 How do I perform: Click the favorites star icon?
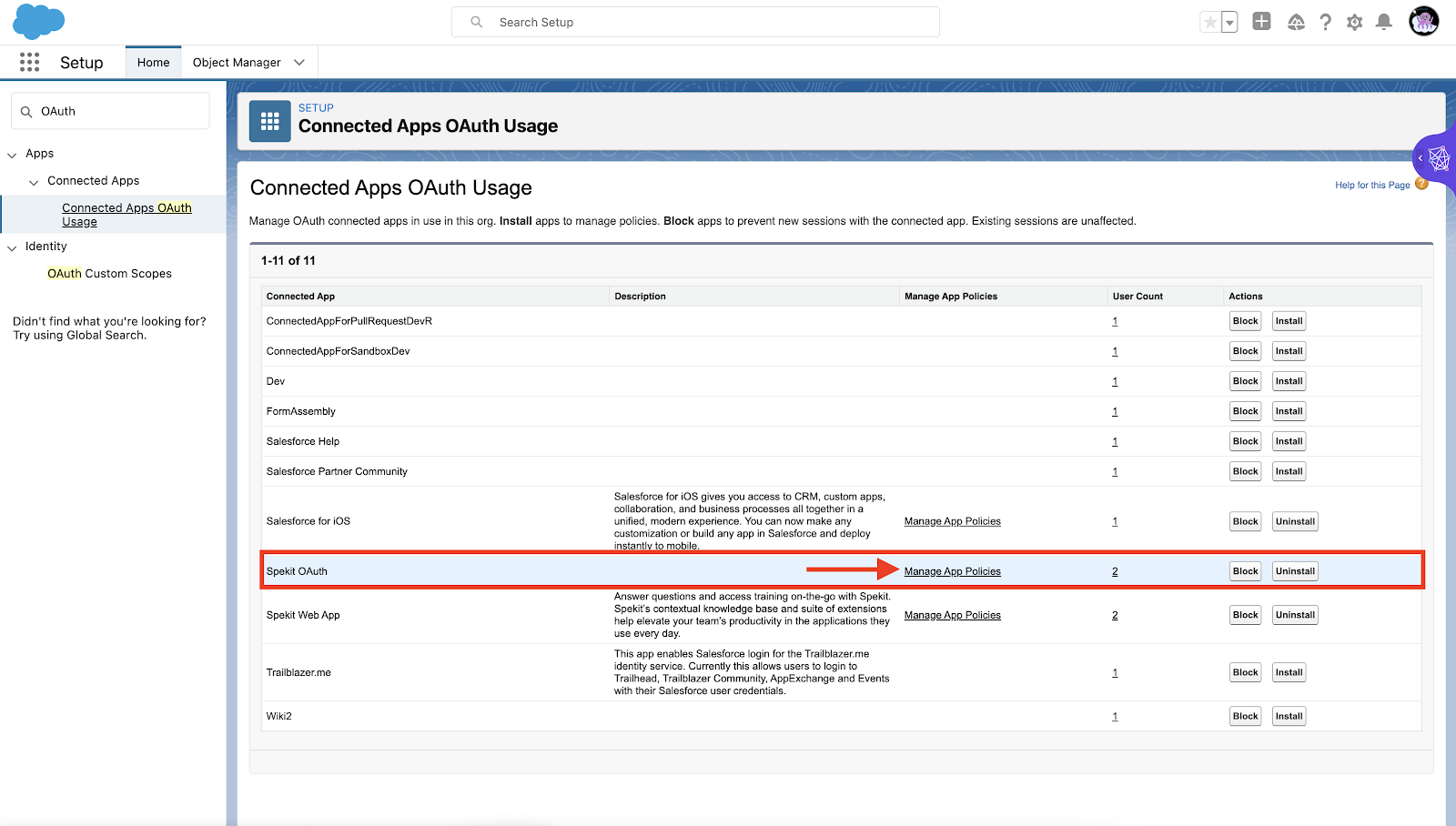coord(1210,23)
